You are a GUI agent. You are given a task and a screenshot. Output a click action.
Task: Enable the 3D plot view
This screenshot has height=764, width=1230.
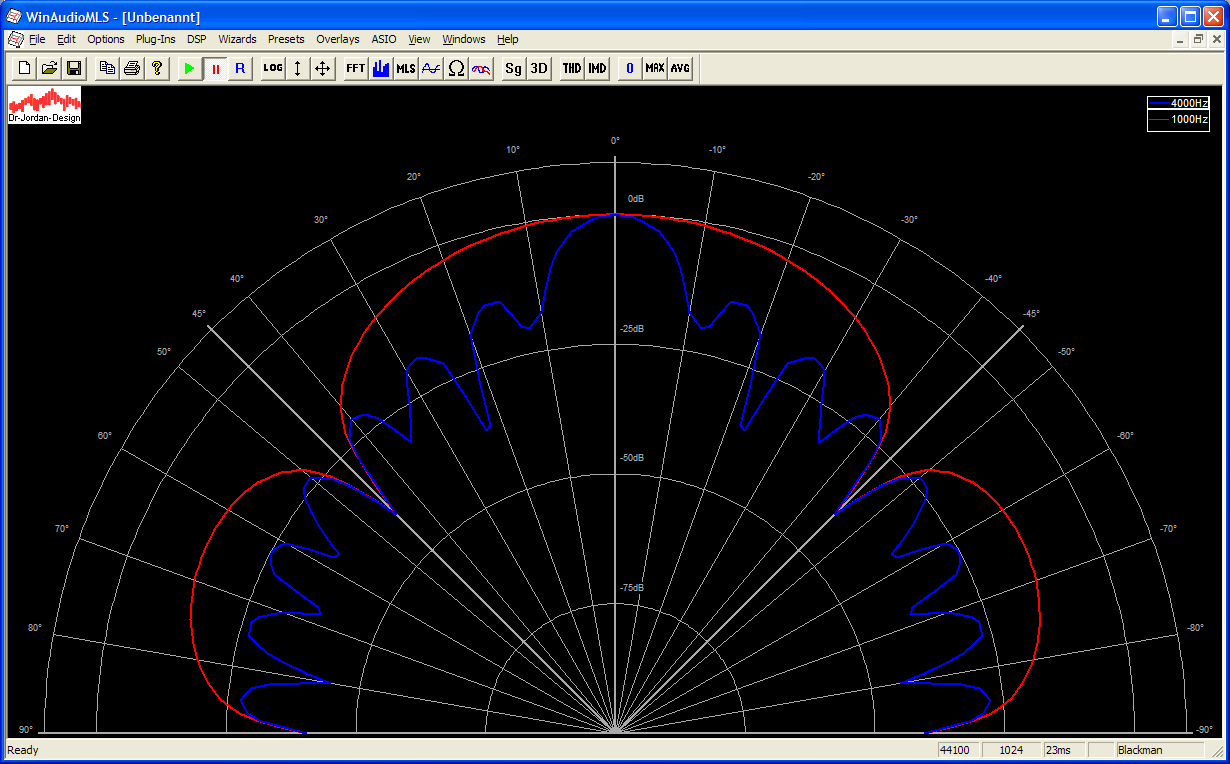pyautogui.click(x=538, y=68)
